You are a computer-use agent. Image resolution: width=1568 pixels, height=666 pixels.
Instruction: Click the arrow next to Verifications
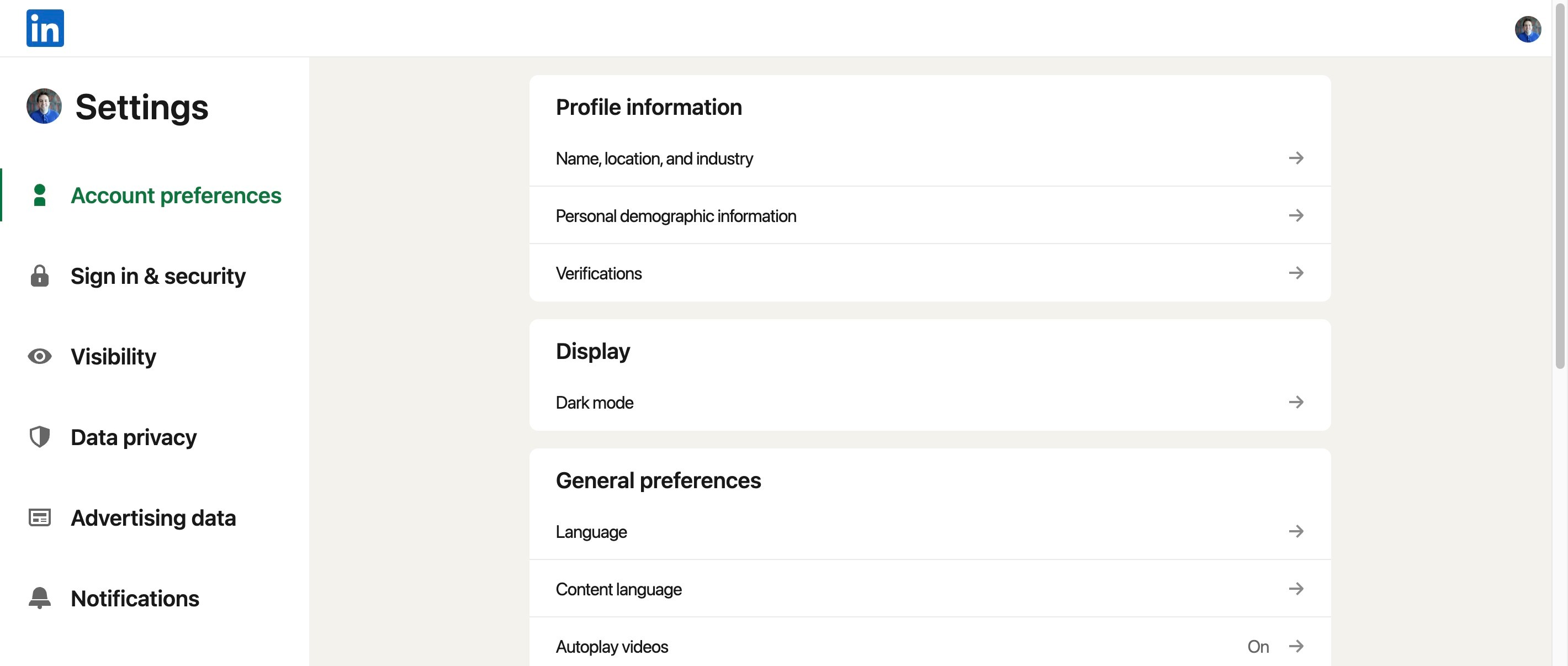point(1296,273)
